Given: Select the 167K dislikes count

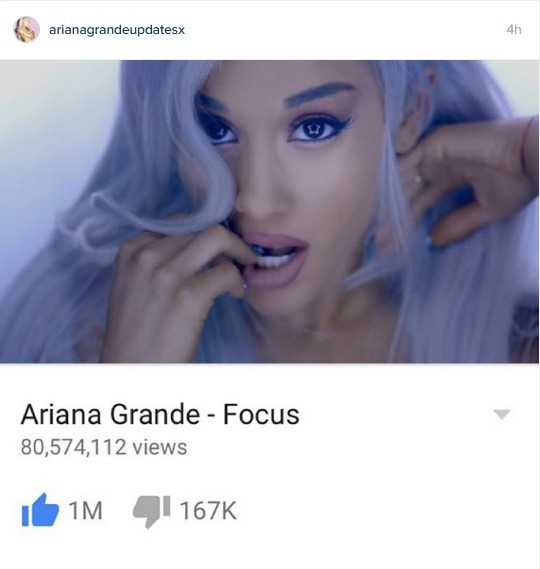Looking at the screenshot, I should 208,511.
